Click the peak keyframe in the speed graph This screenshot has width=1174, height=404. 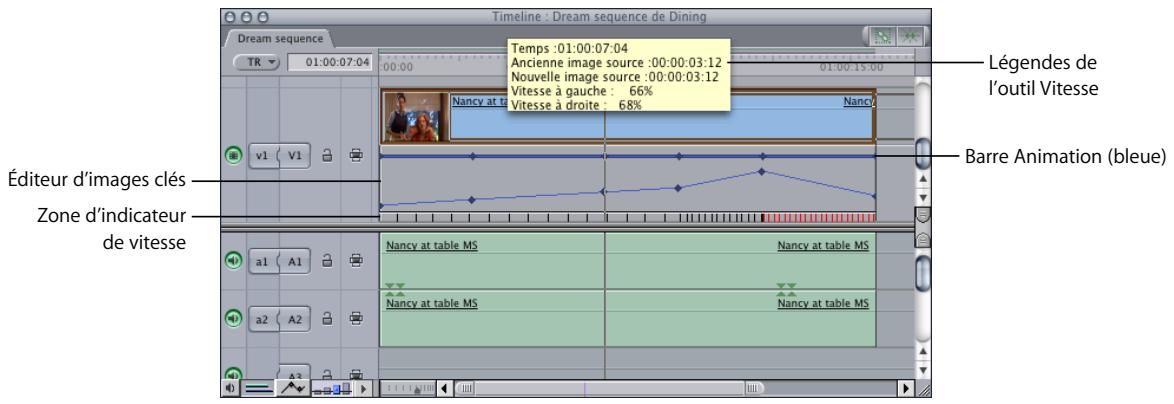(761, 171)
